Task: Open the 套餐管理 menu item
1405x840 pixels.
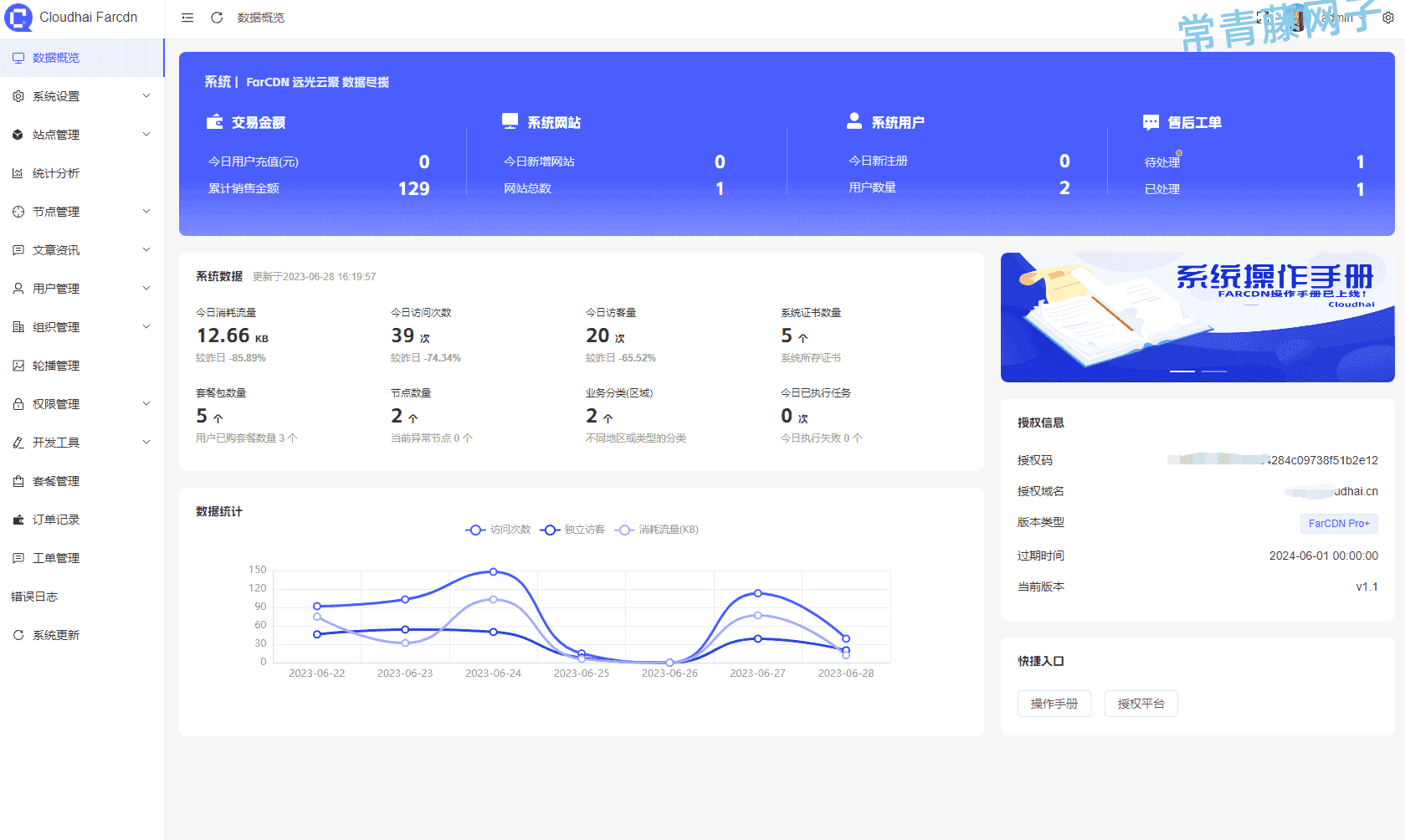Action: tap(82, 481)
